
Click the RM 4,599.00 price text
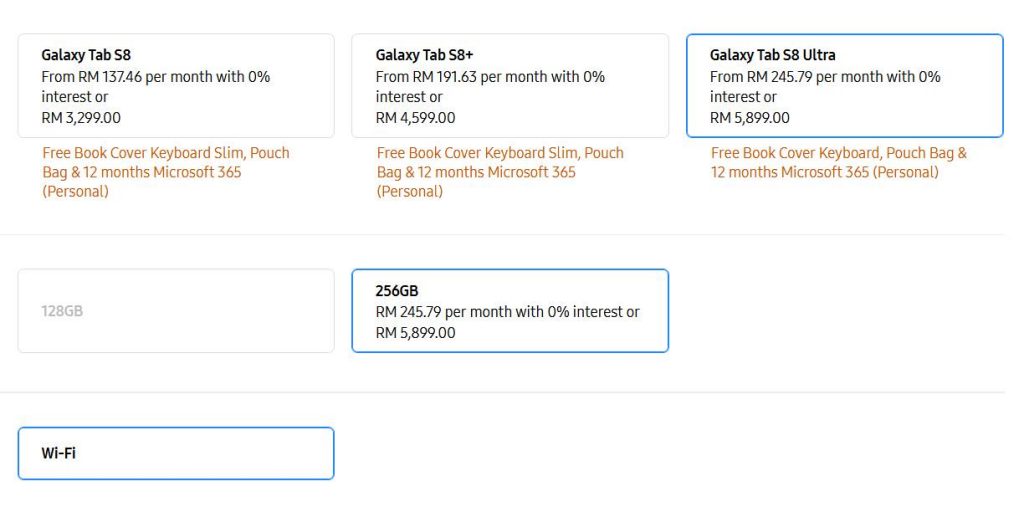point(415,118)
